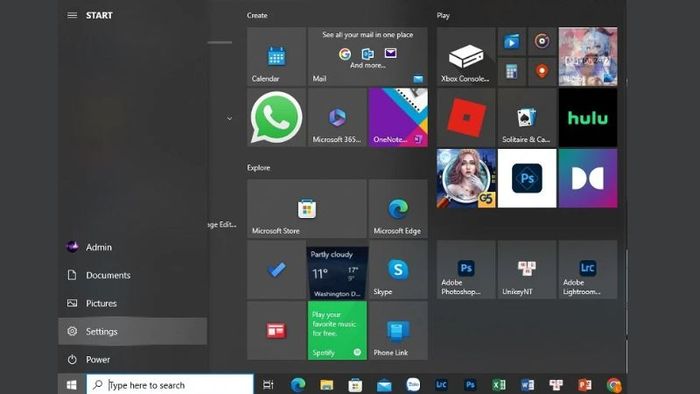
Task: Open Excel from the taskbar
Action: pyautogui.click(x=499, y=385)
